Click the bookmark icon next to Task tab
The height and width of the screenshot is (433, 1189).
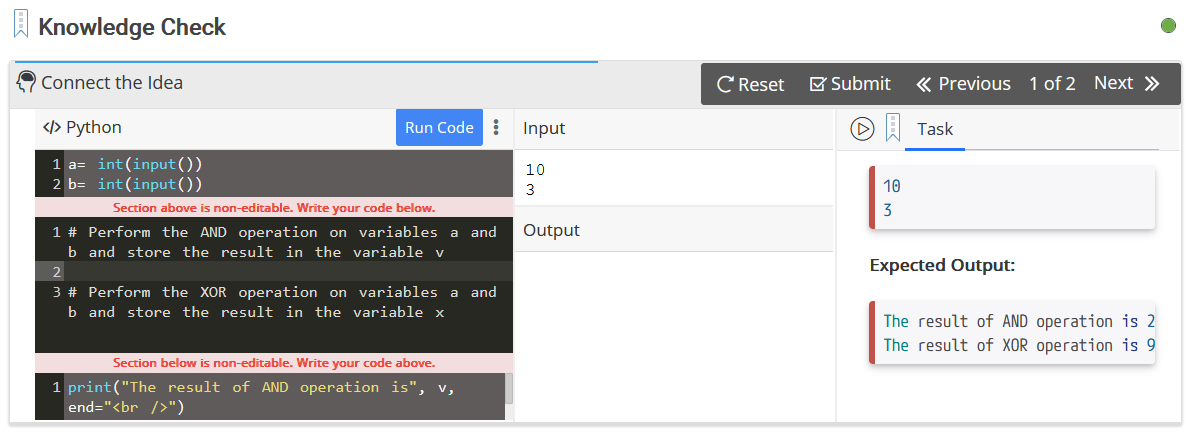[x=893, y=127]
